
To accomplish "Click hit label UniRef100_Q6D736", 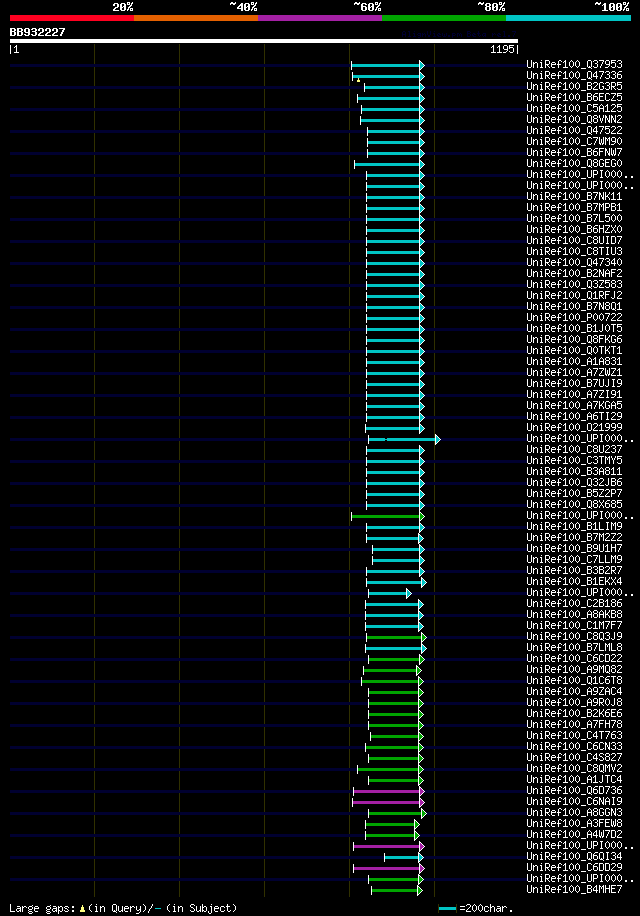I will (574, 791).
